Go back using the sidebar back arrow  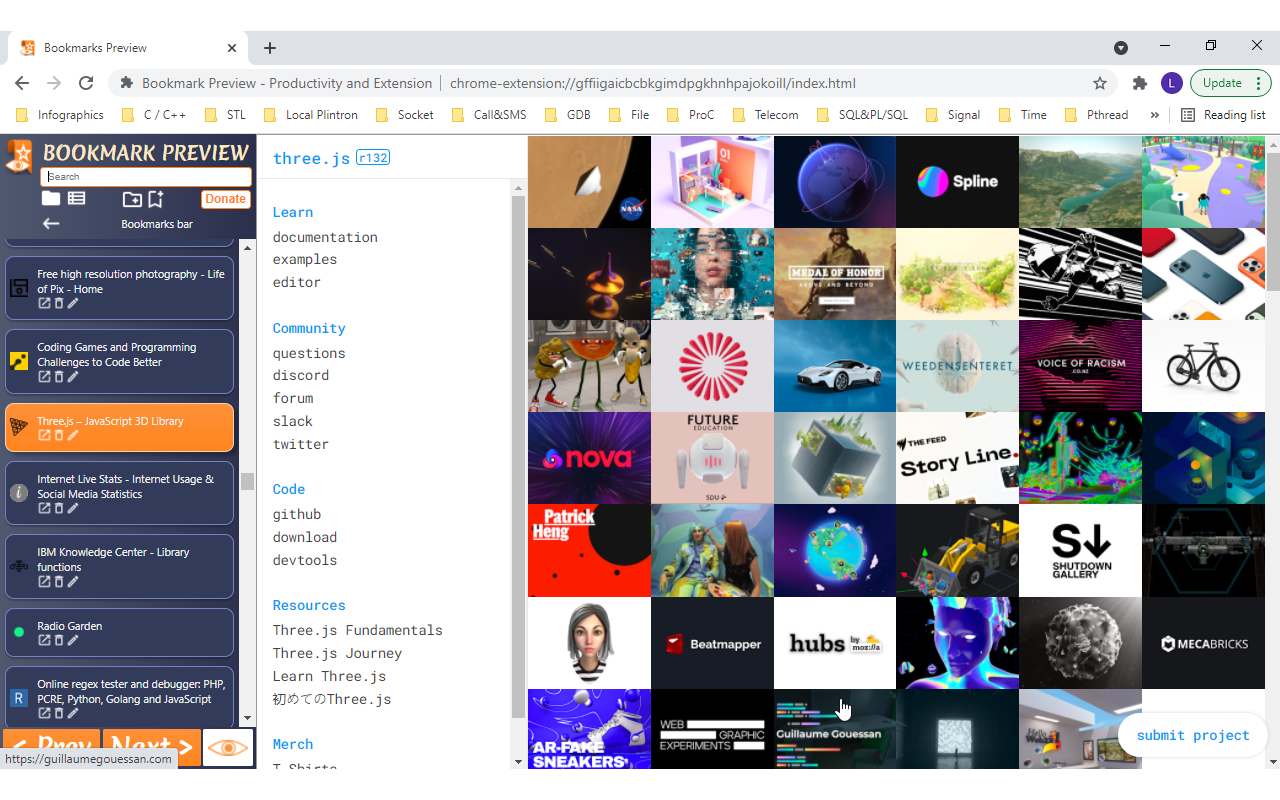51,224
